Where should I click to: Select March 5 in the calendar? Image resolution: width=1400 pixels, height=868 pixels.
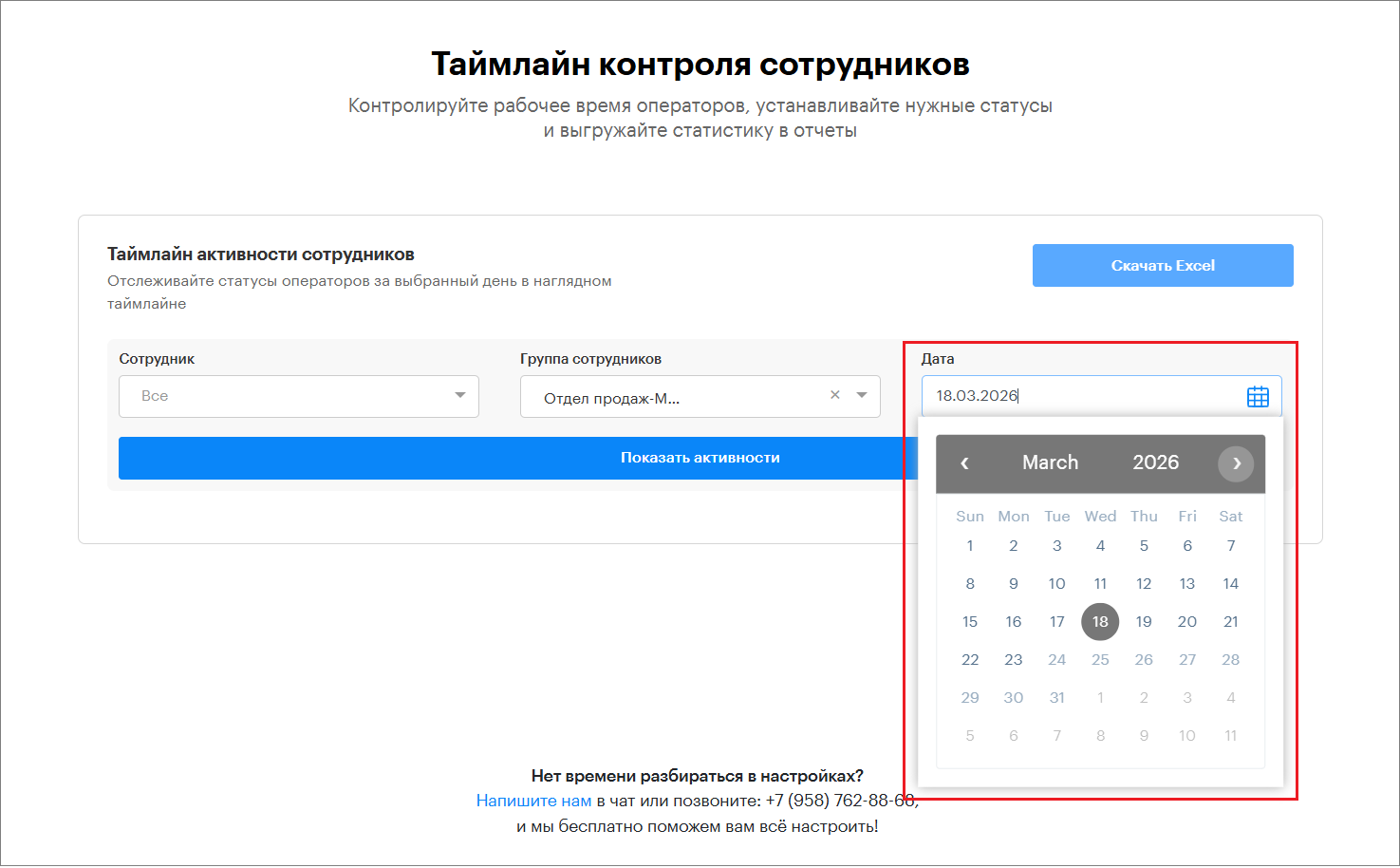(1144, 546)
